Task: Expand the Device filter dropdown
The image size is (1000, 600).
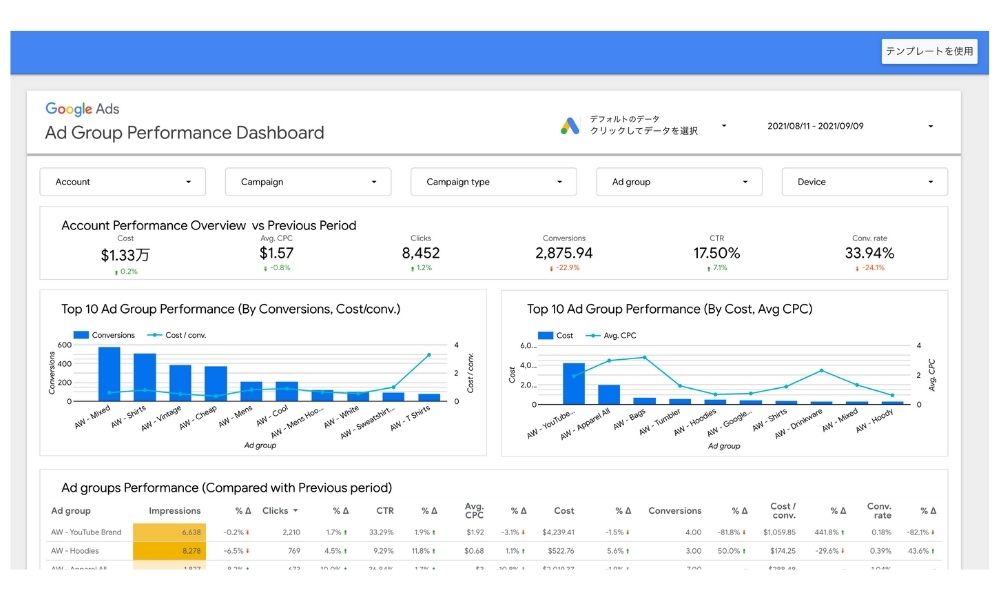Action: [865, 182]
